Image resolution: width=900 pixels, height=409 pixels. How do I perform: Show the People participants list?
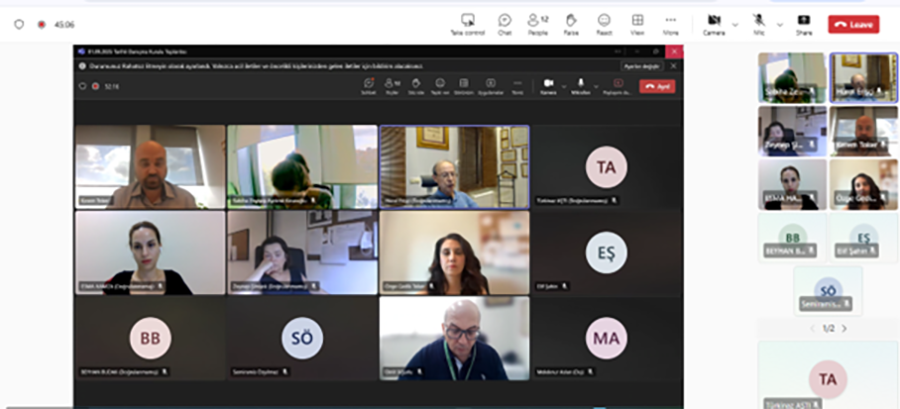coord(538,23)
